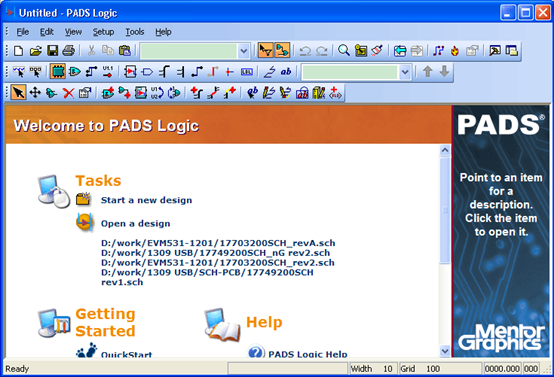Open the File menu
The width and height of the screenshot is (554, 377).
point(23,32)
